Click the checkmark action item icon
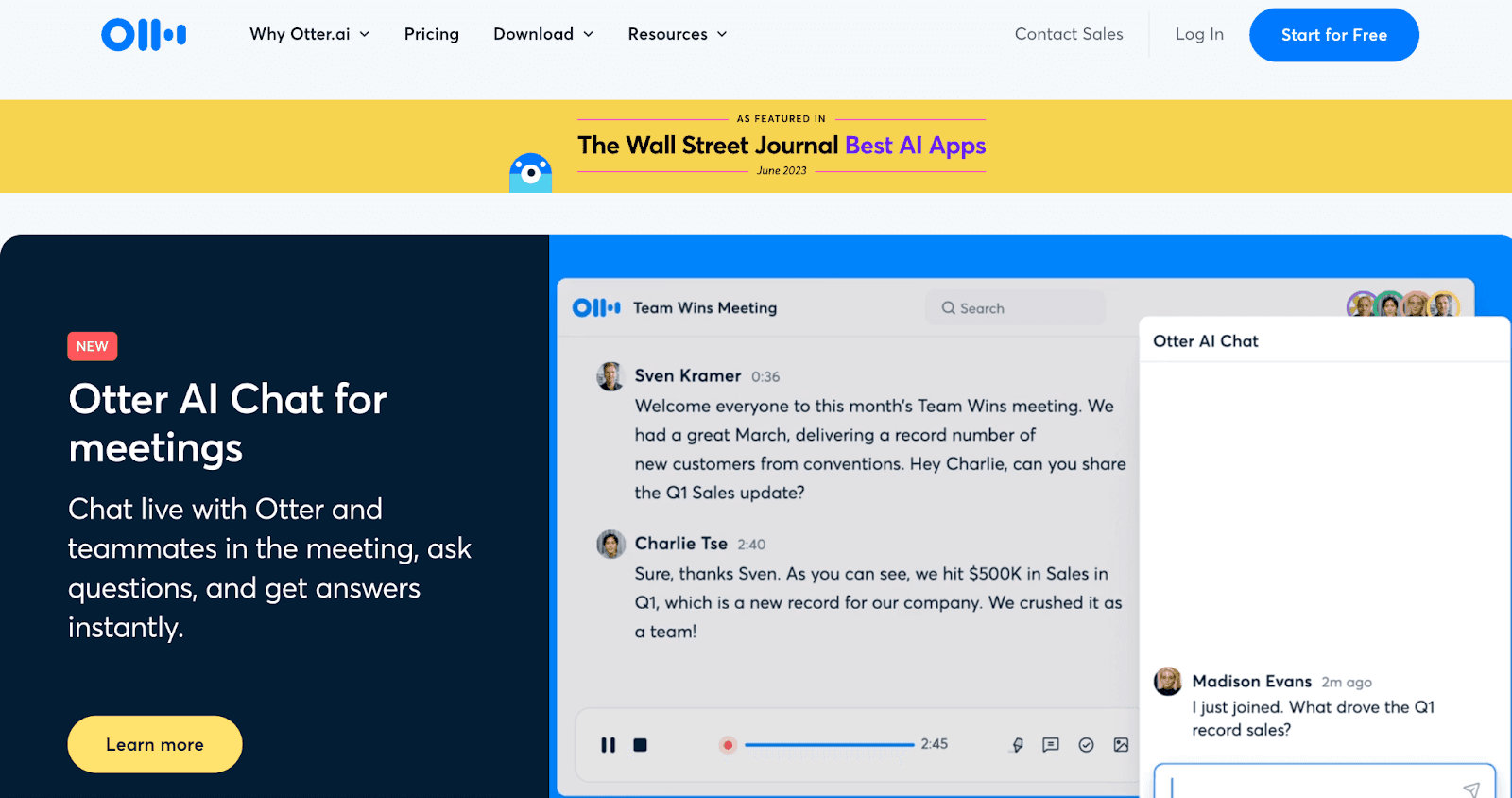Viewport: 1512px width, 798px height. coord(1086,745)
